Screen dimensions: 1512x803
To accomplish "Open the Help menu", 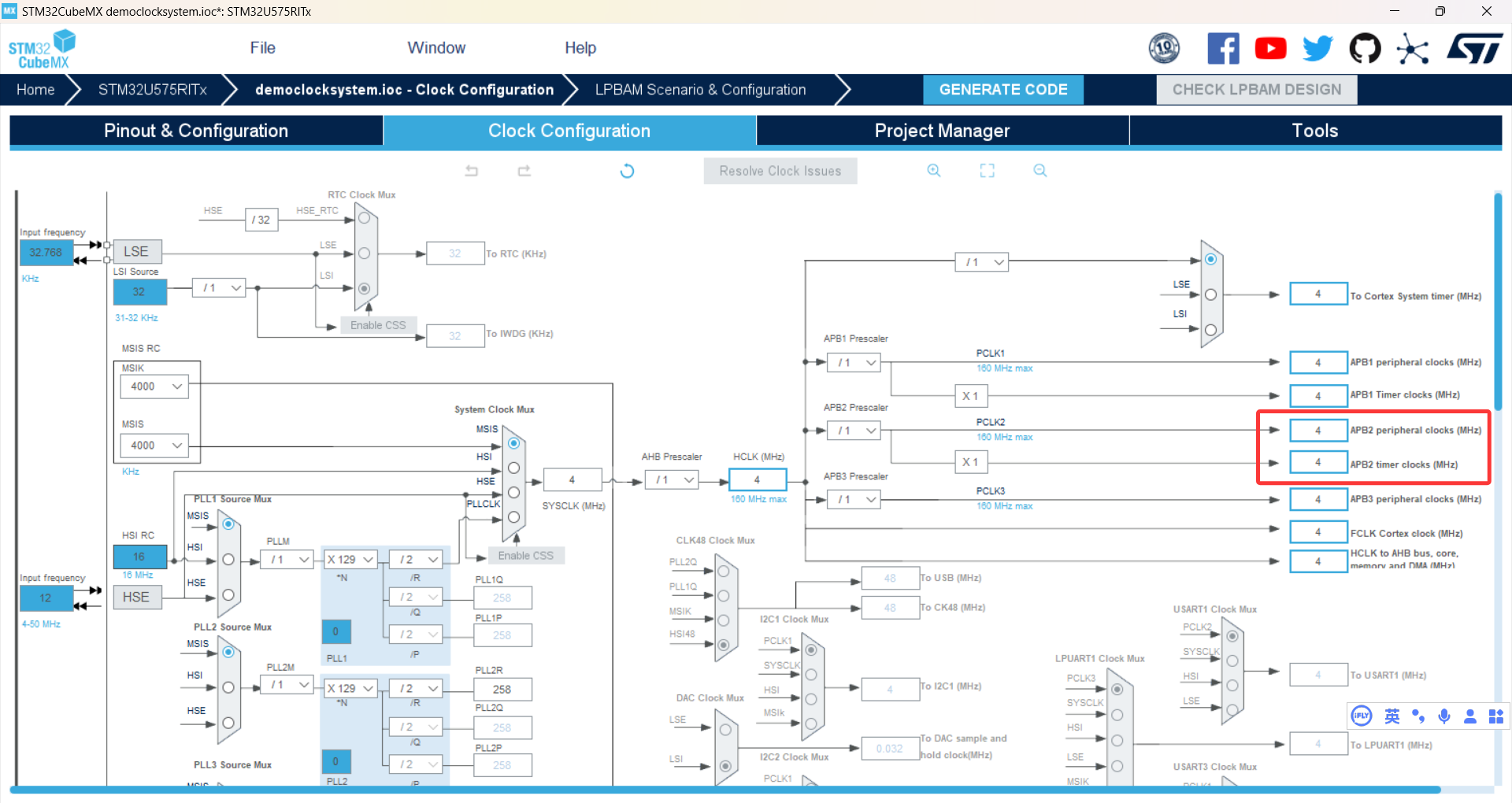I will point(580,48).
